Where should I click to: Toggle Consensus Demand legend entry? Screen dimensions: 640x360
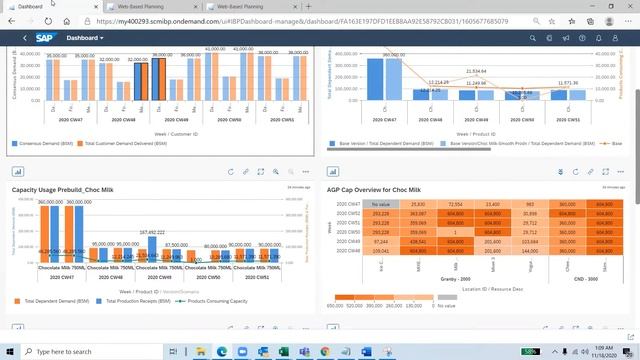(42, 144)
